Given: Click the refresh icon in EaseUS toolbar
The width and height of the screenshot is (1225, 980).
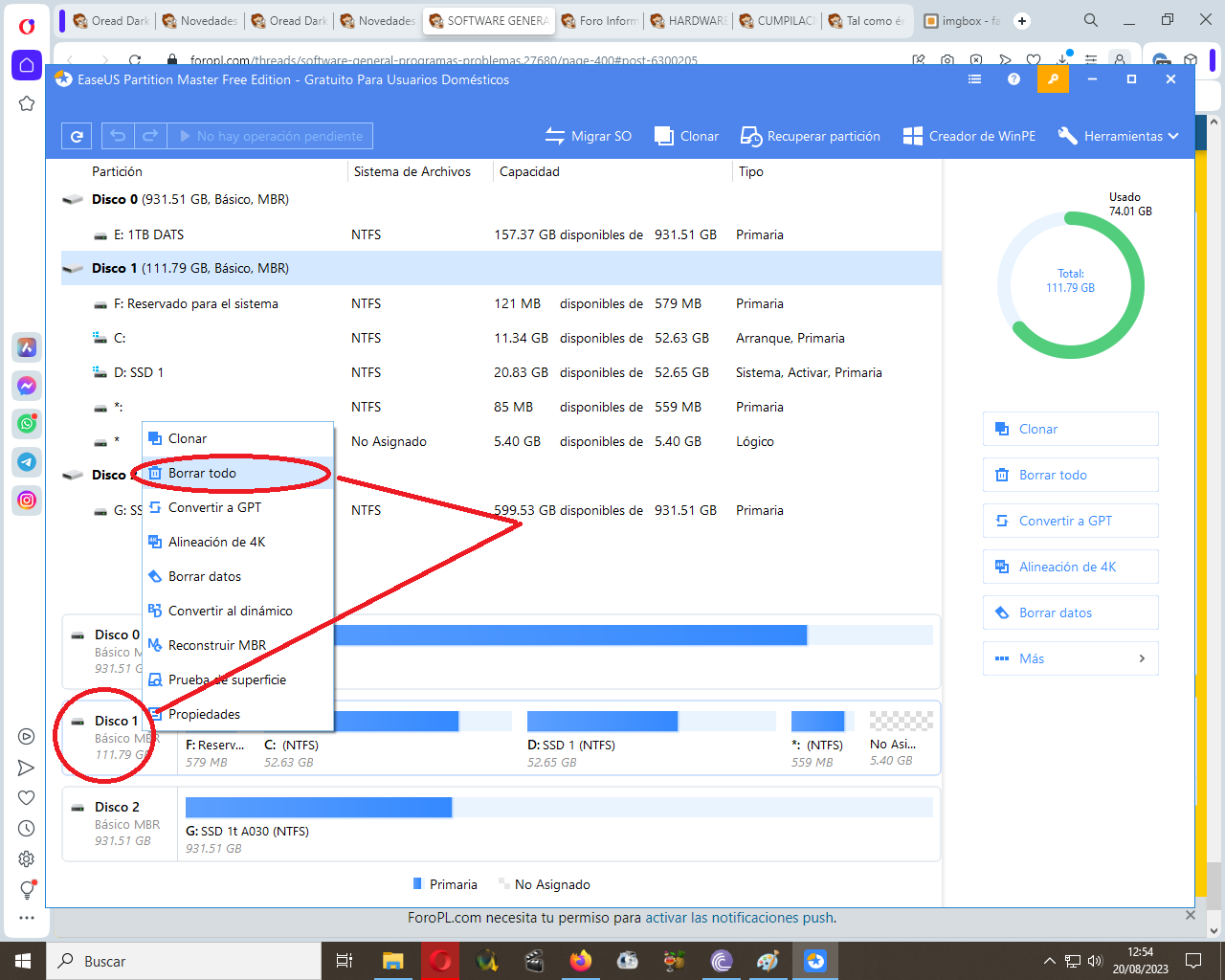Looking at the screenshot, I should [x=78, y=136].
